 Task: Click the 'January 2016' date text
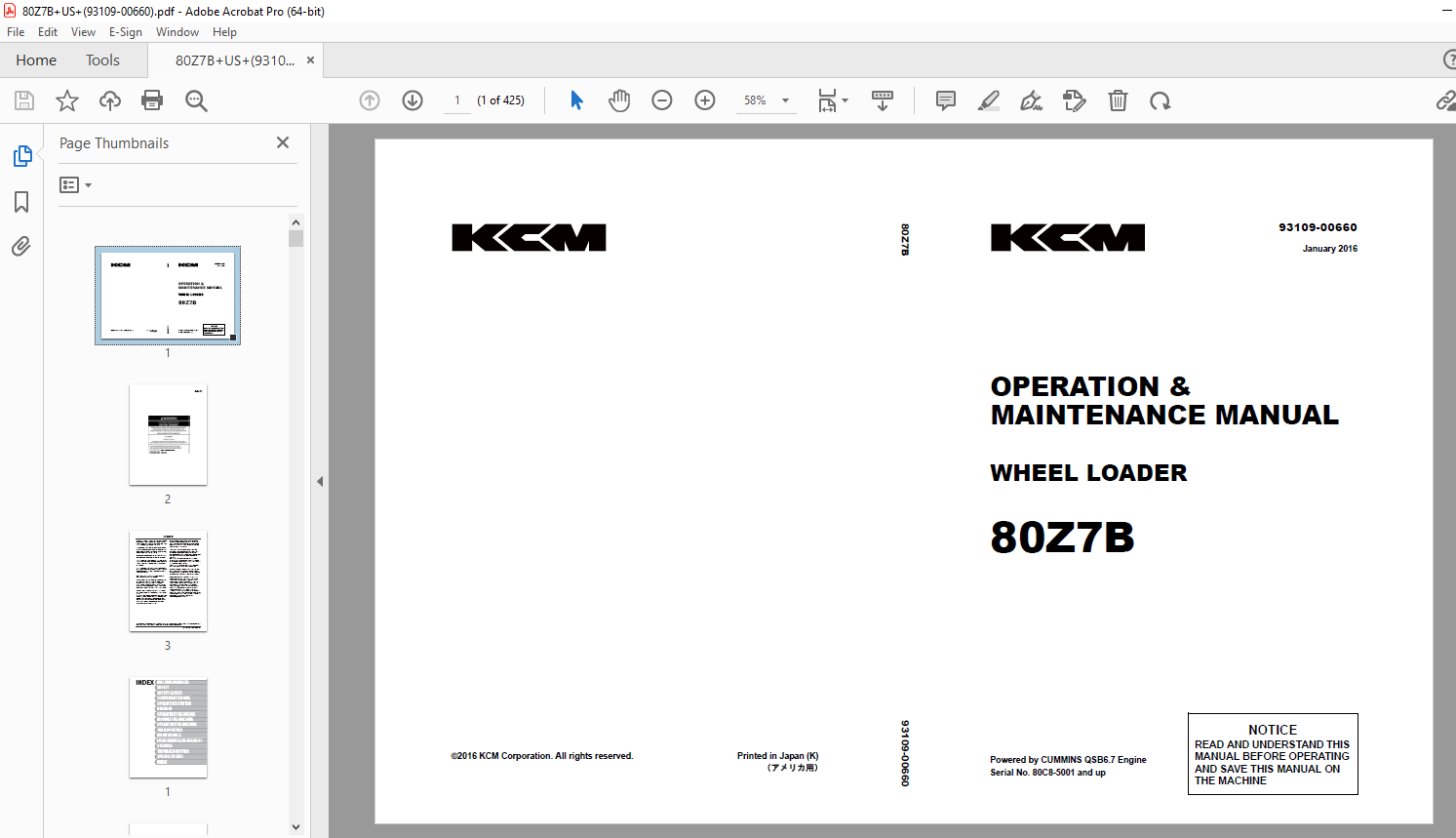[x=1330, y=249]
